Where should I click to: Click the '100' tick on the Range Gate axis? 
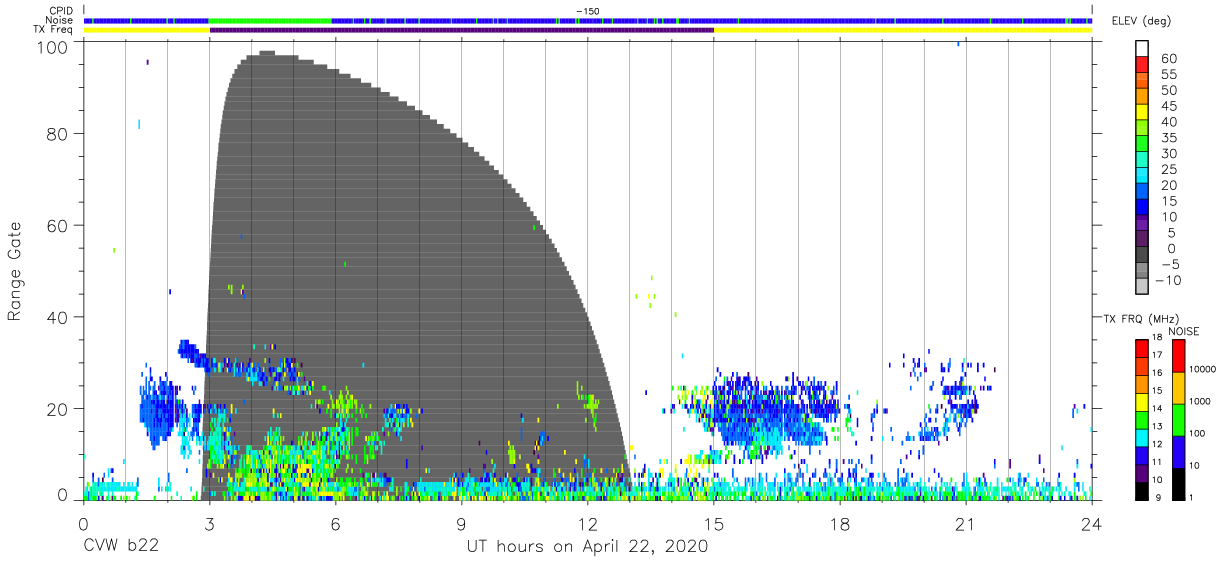pos(54,46)
